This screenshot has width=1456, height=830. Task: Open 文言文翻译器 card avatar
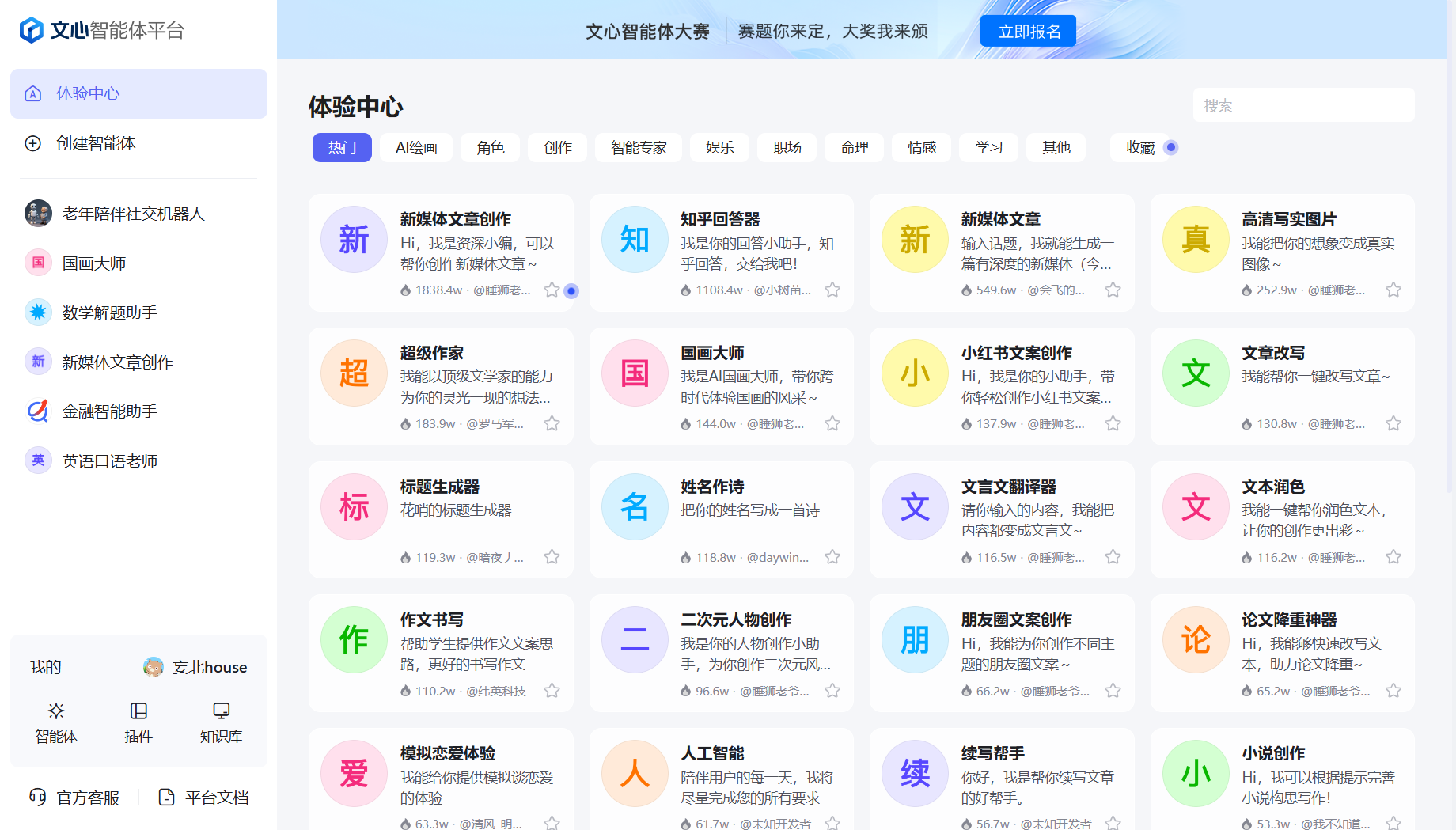click(916, 506)
